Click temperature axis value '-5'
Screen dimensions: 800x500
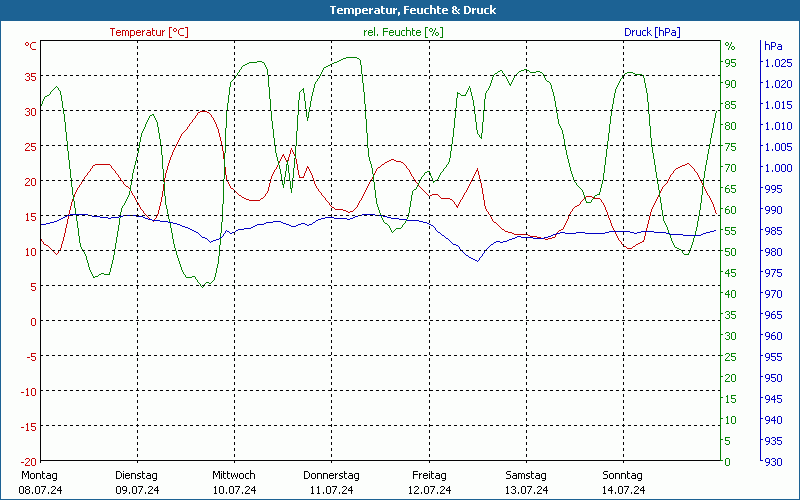(31, 356)
